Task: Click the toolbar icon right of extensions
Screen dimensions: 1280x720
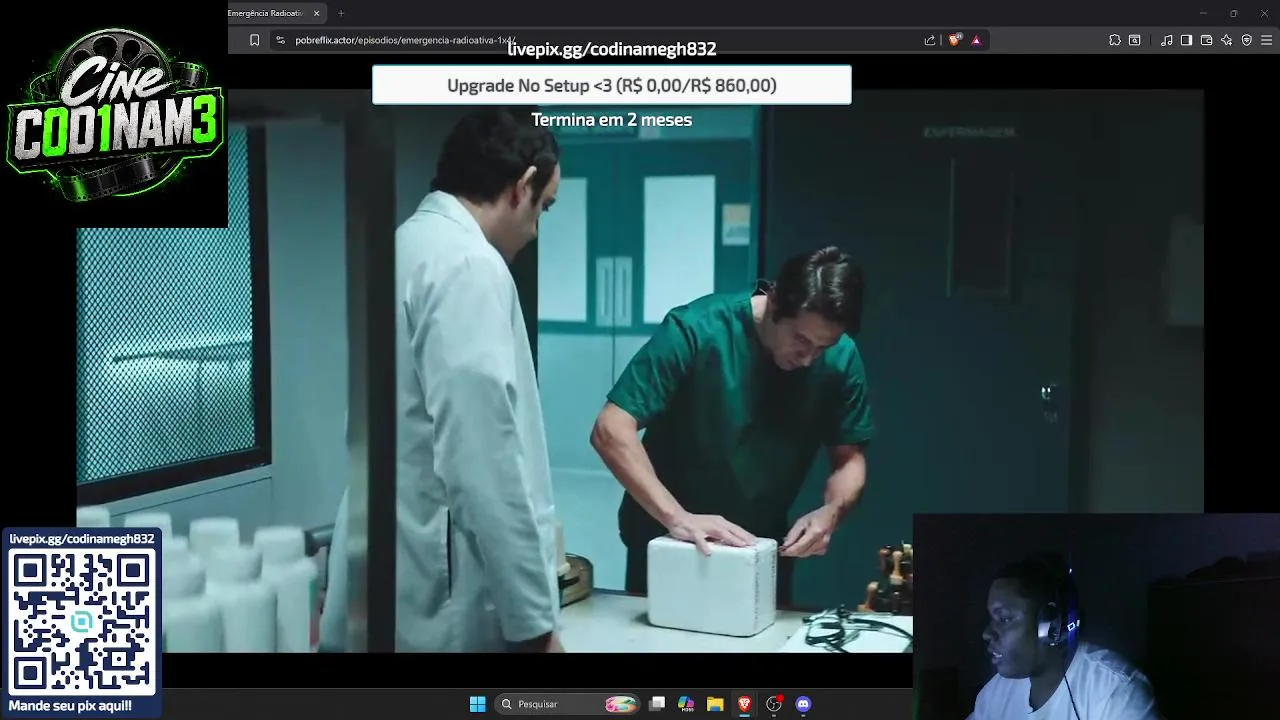Action: (1135, 40)
